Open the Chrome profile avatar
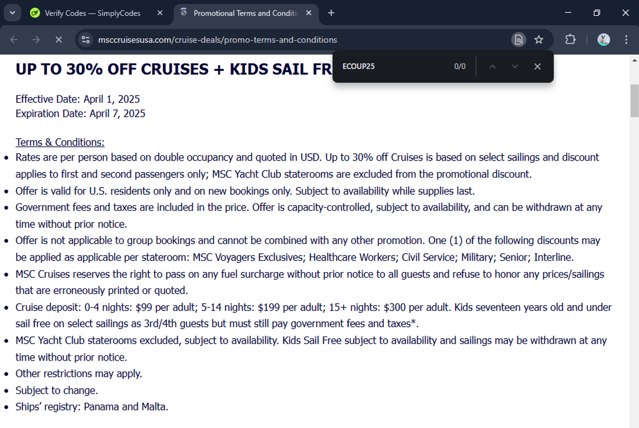 tap(603, 40)
